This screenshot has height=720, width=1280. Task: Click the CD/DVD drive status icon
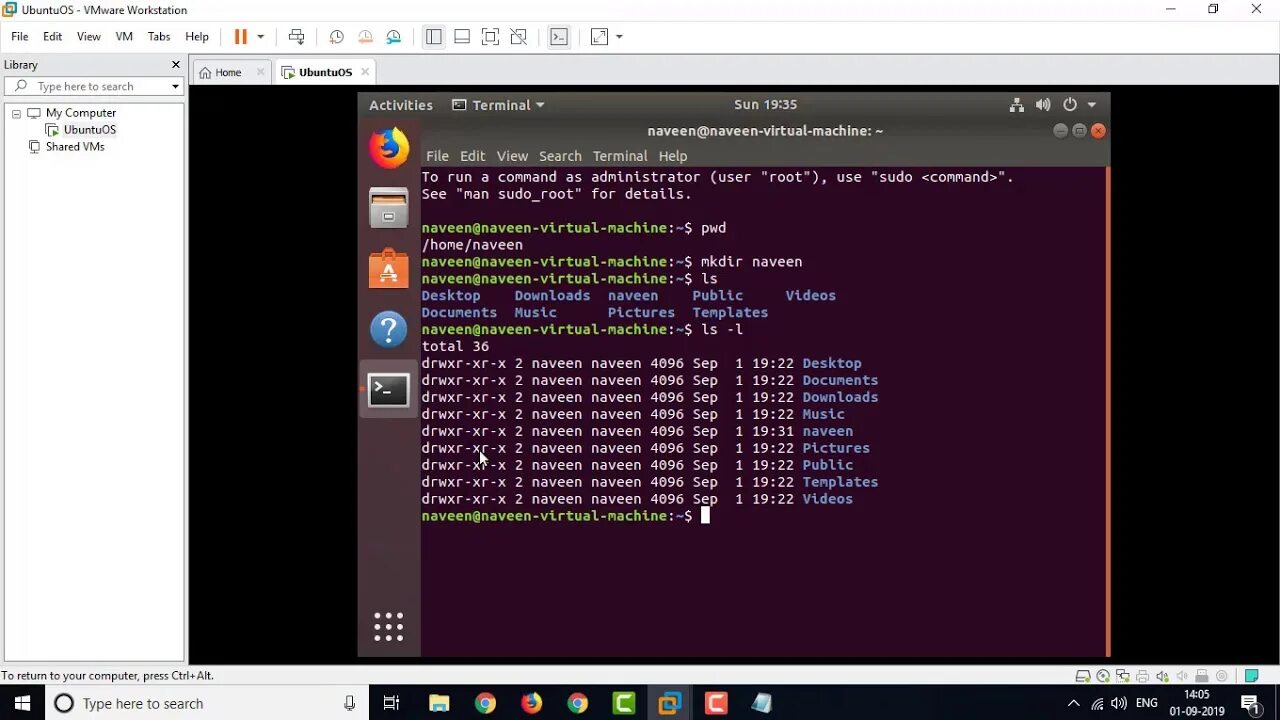(1103, 676)
